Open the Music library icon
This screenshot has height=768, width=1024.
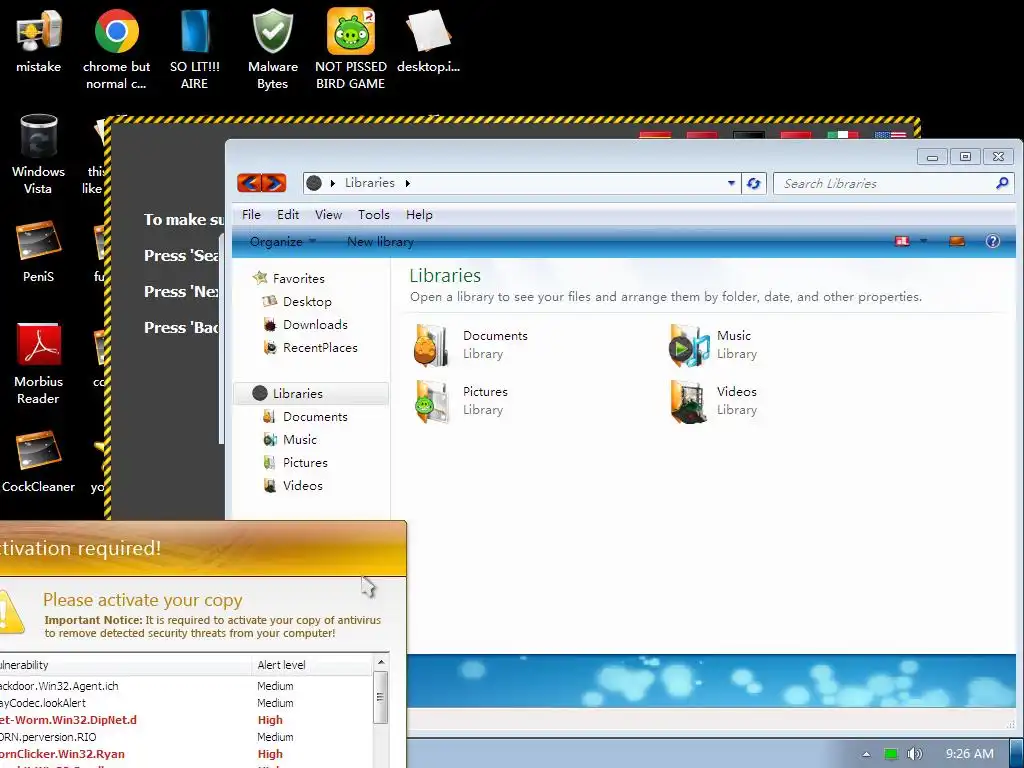[x=689, y=345]
